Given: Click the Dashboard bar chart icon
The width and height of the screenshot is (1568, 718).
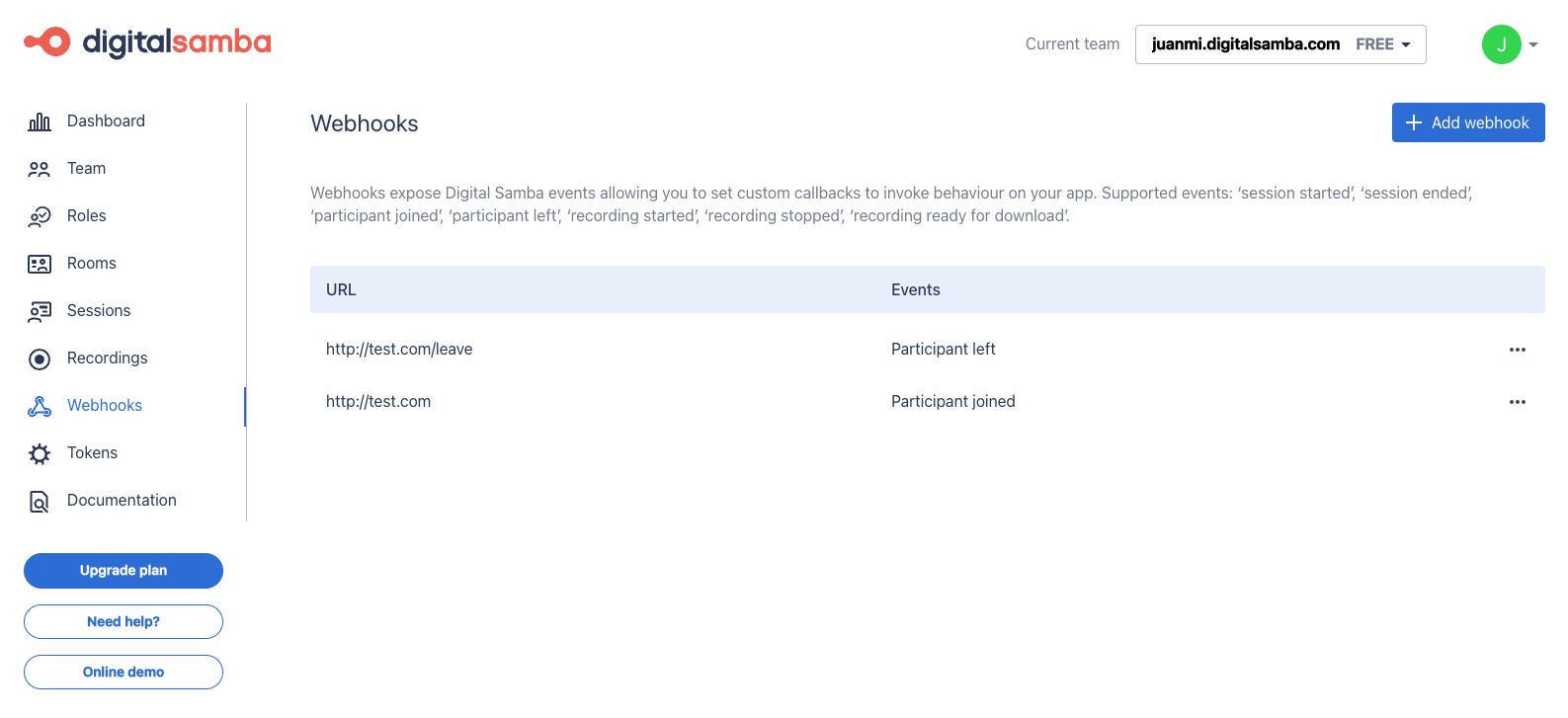Looking at the screenshot, I should point(40,121).
